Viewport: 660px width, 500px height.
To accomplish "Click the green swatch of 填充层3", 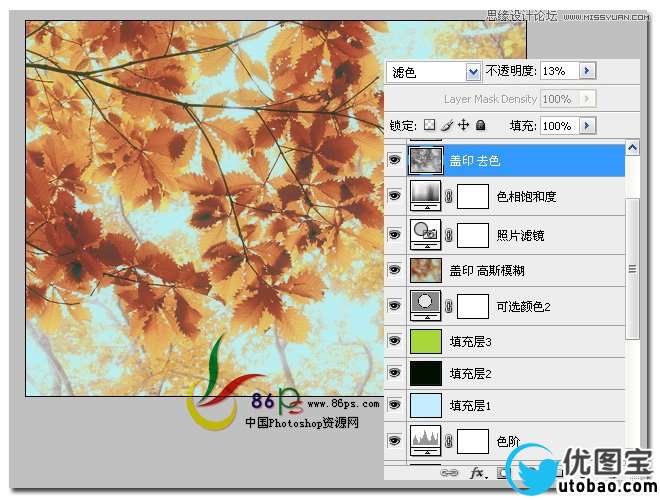I will [x=426, y=341].
